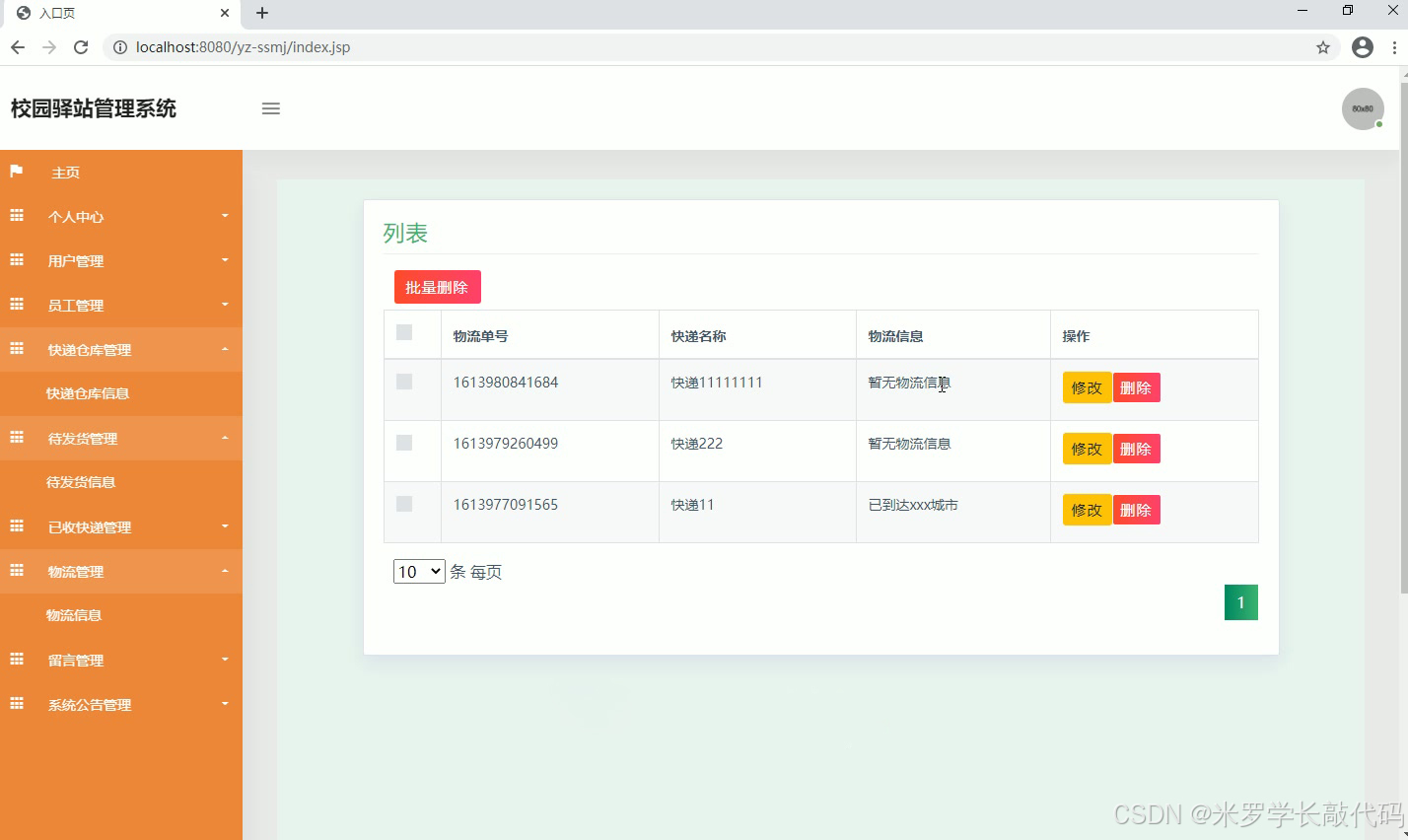Check the row for 1613979260499

pos(404,443)
